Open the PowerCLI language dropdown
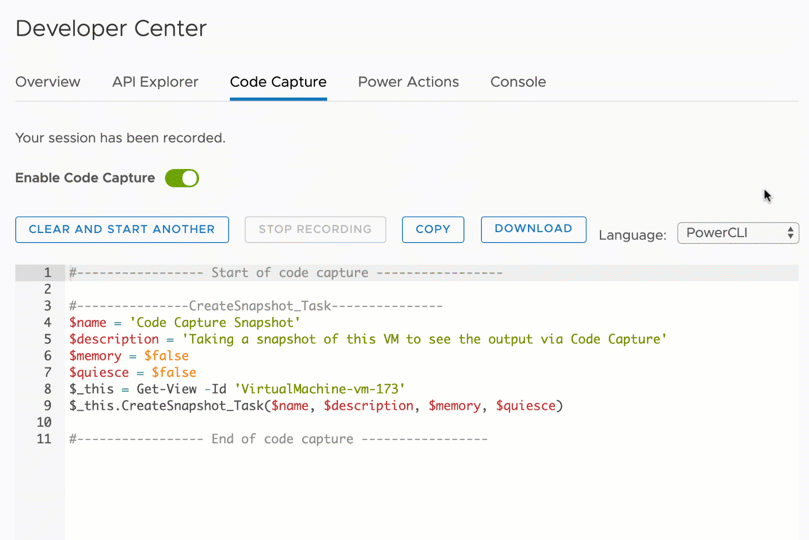Viewport: 809px width, 540px height. 738,233
